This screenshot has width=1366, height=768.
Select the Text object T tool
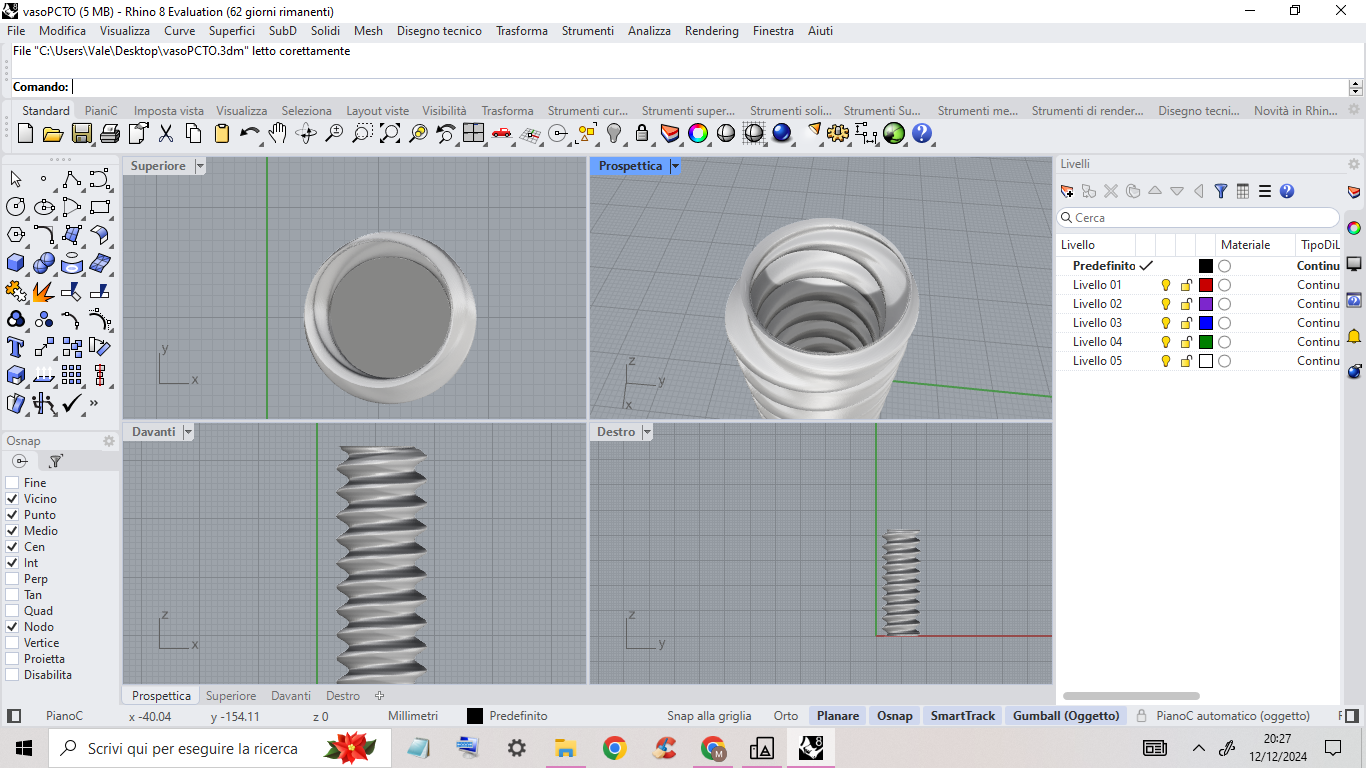click(x=16, y=347)
